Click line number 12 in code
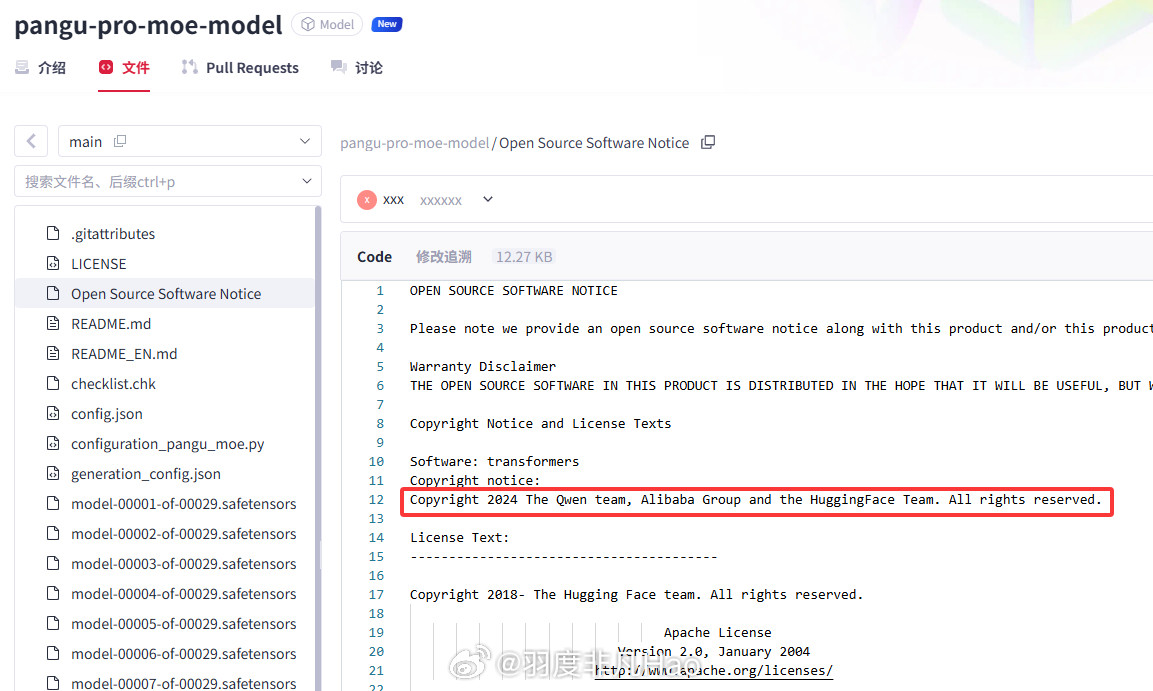Screen dimensions: 1153x691 coord(376,500)
